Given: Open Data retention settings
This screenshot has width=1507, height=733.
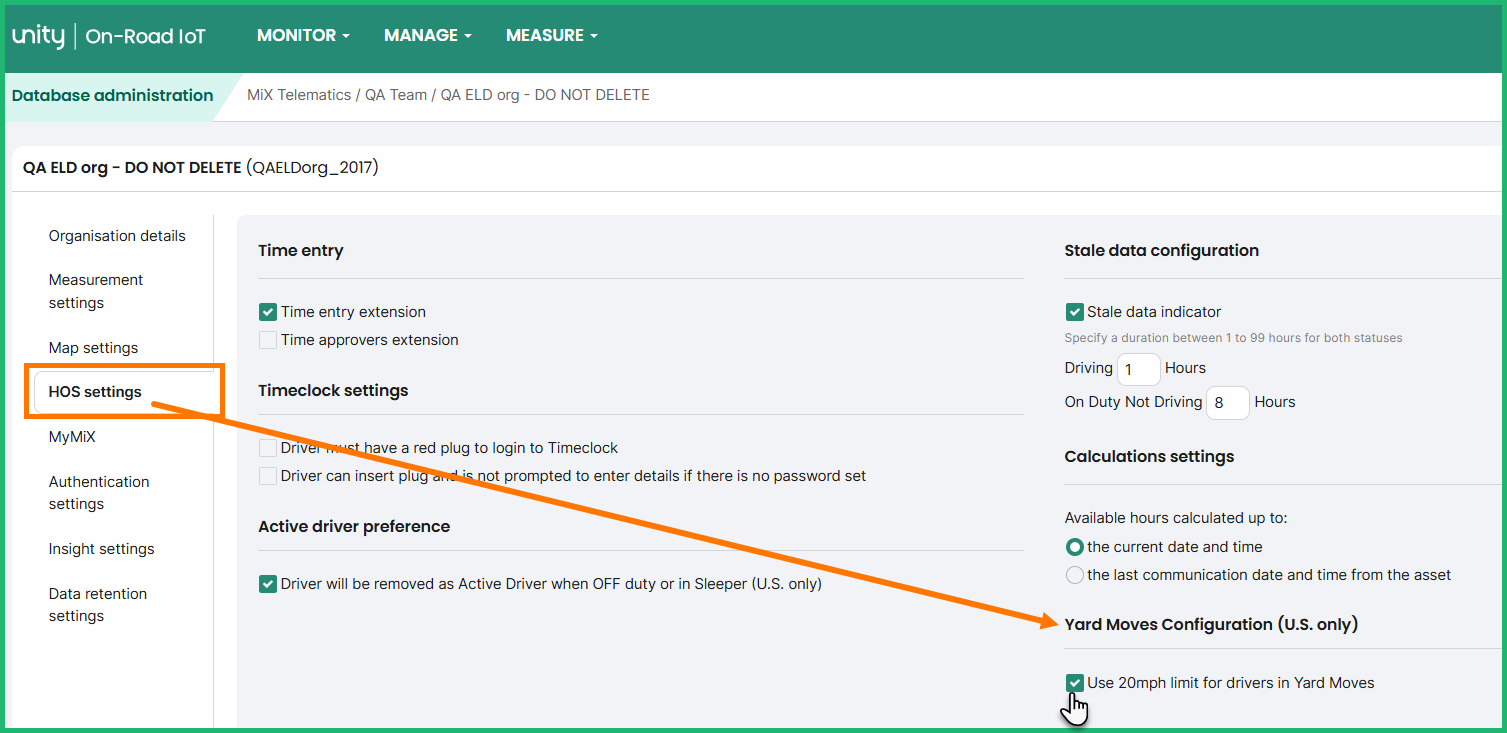Looking at the screenshot, I should (x=98, y=605).
